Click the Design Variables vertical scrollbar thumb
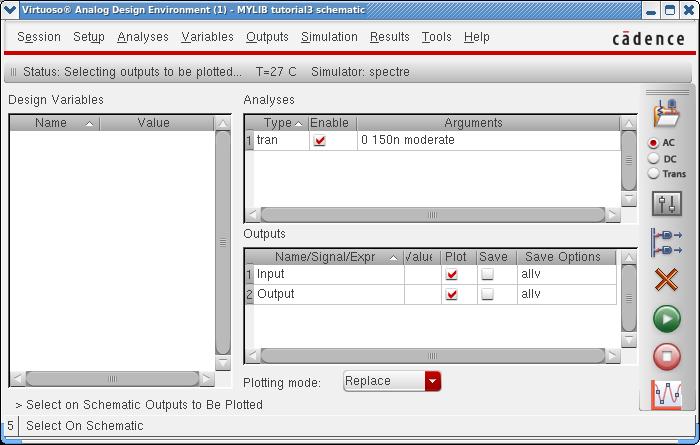Image resolution: width=700 pixels, height=445 pixels. (223, 242)
